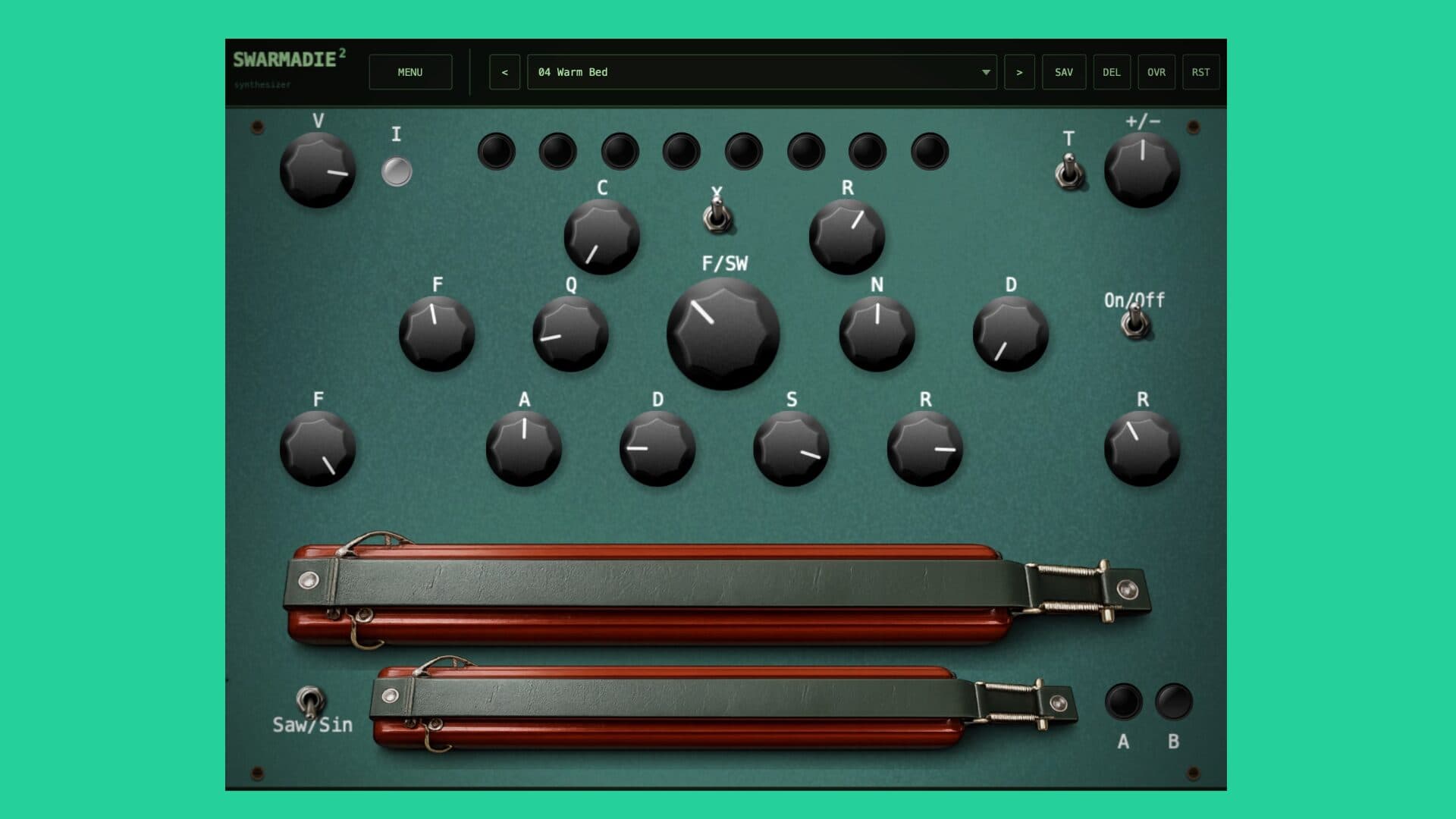Flip the On/Off toggle switch
Viewport: 1456px width, 819px height.
coord(1135,323)
